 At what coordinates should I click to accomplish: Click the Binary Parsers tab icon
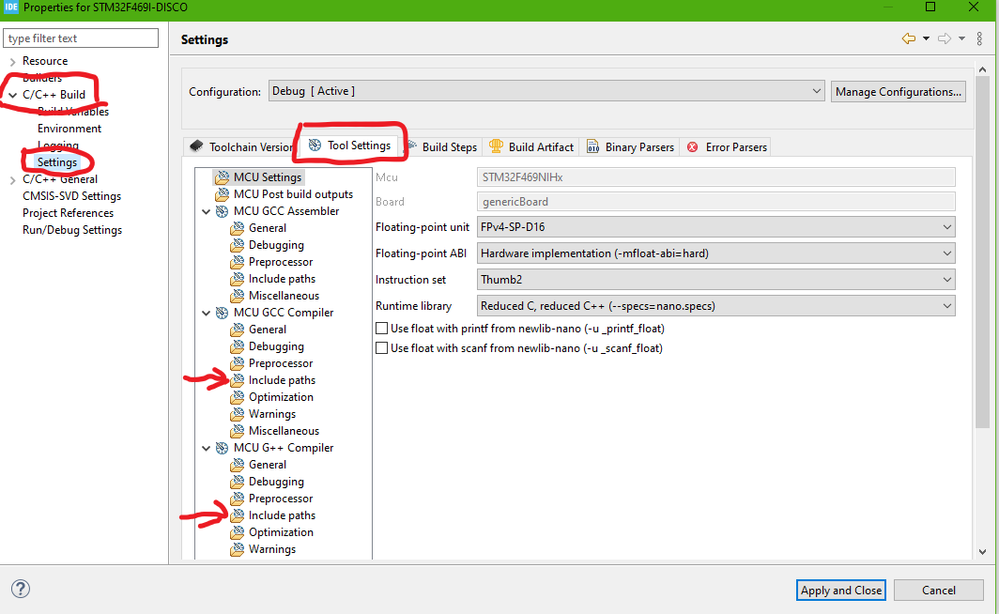click(x=593, y=146)
